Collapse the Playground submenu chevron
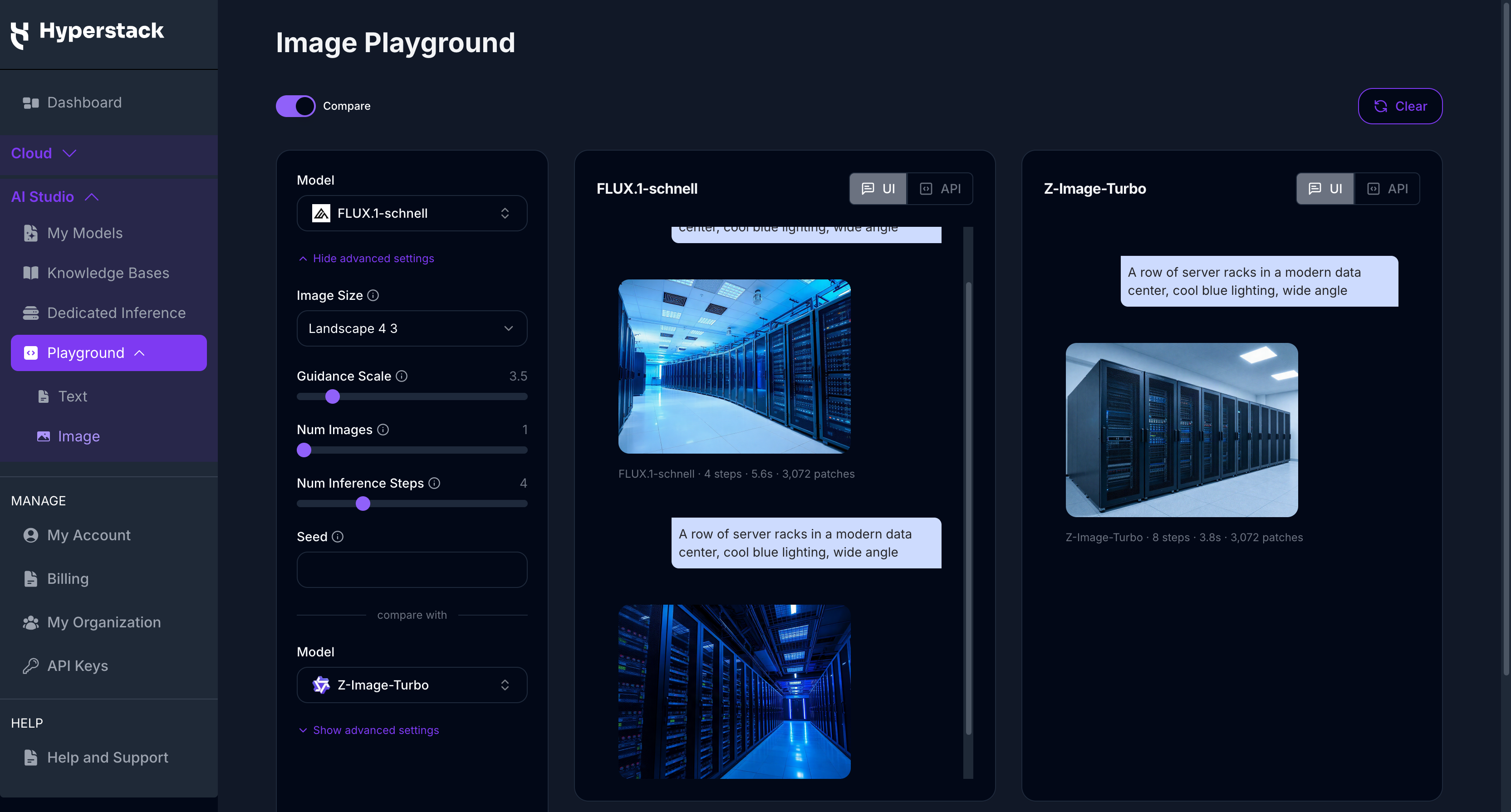 [139, 353]
